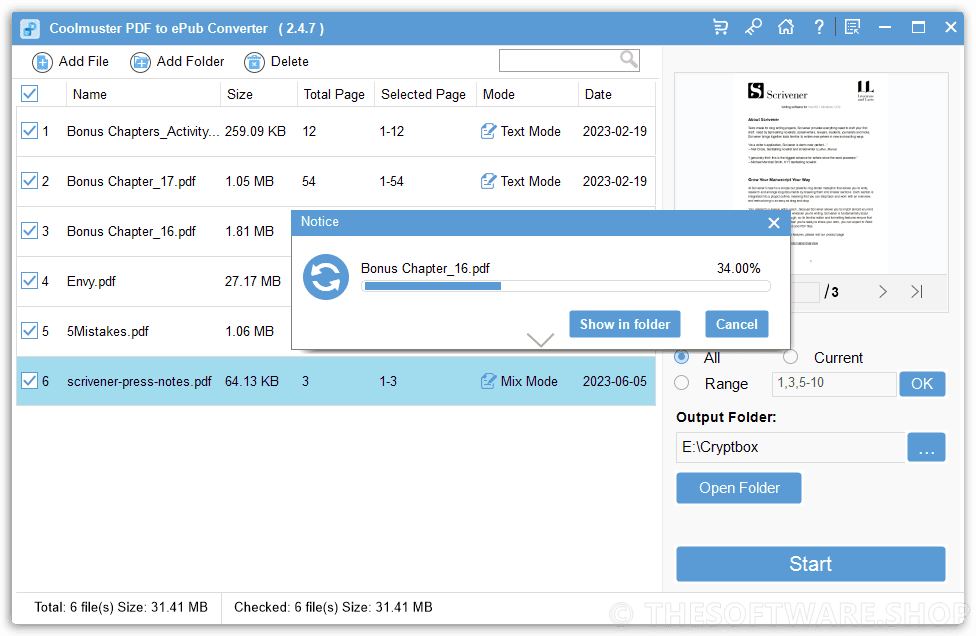
Task: Click the Delete toolbar button
Action: pyautogui.click(x=277, y=62)
